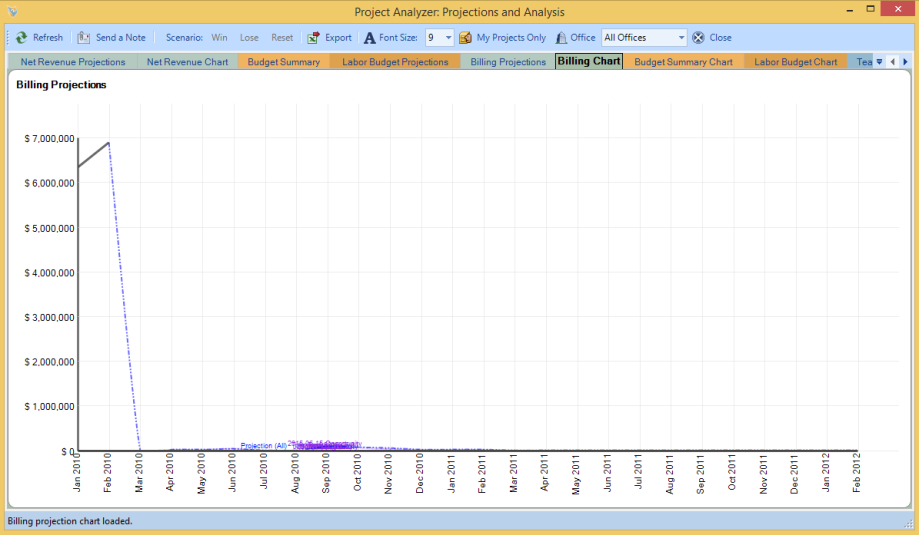Click the Send a Note icon

point(84,38)
